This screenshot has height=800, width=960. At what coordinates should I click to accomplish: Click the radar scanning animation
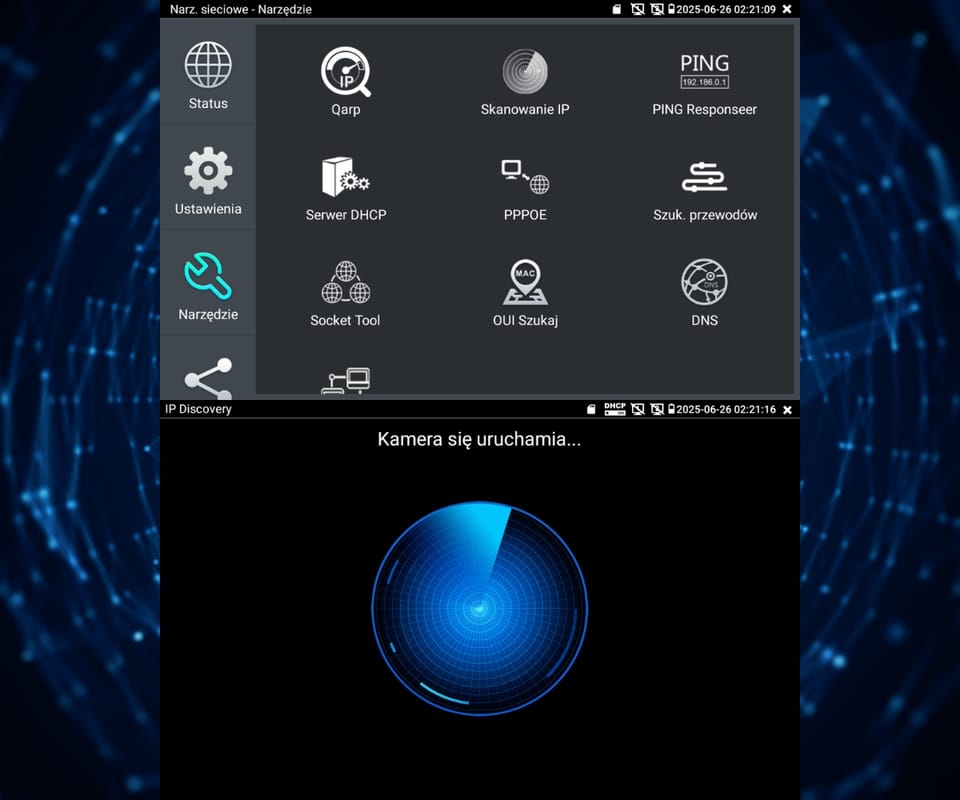pos(479,609)
